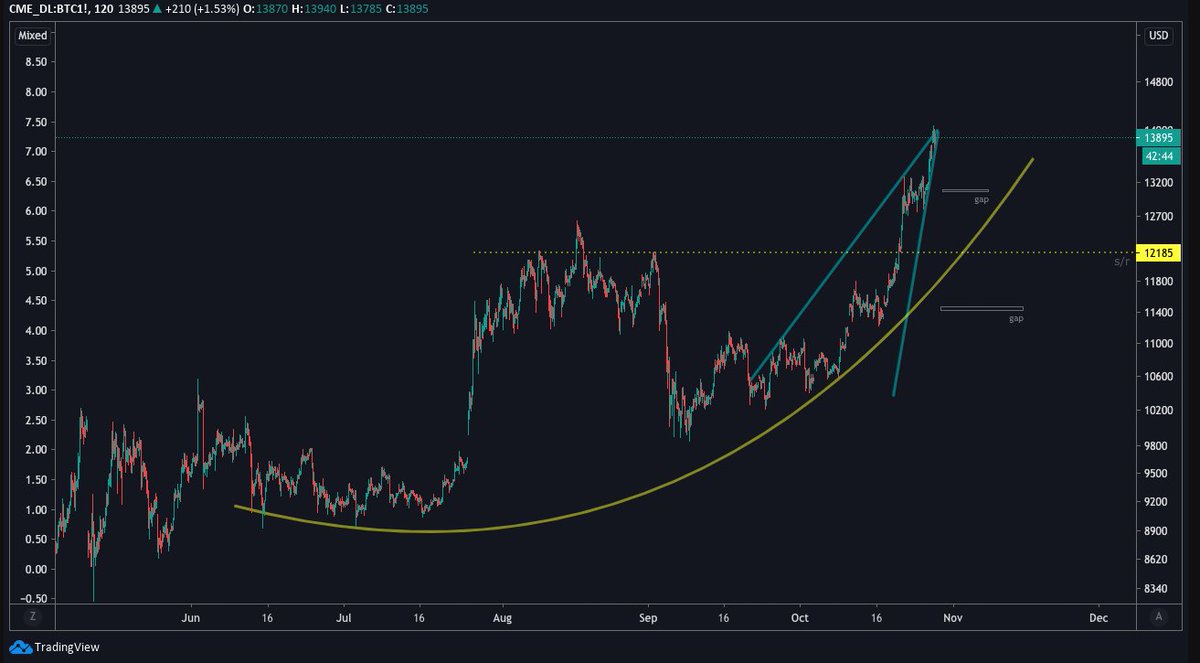Click the "Oct" label on the time axis

click(799, 618)
